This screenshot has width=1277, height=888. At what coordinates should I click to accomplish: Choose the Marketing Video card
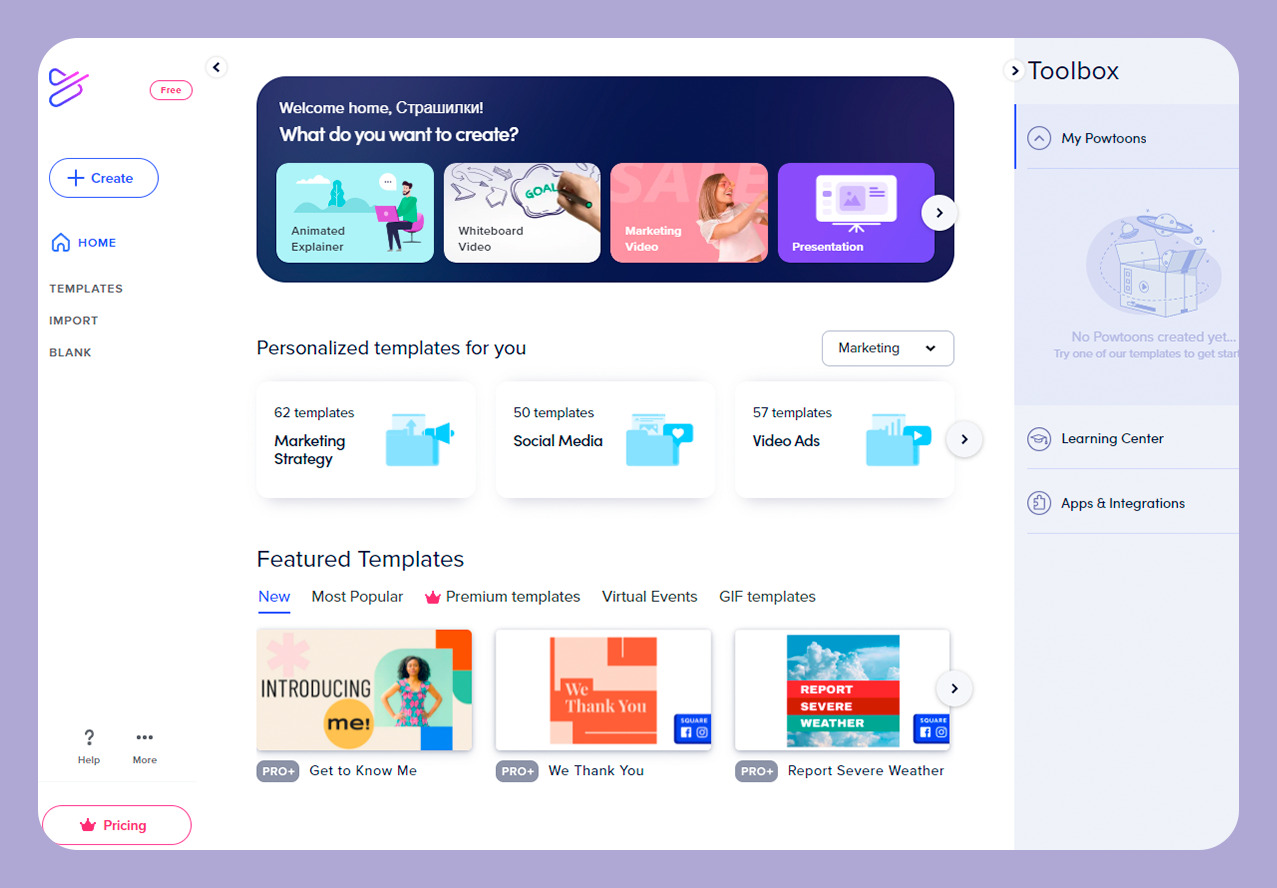click(x=689, y=213)
